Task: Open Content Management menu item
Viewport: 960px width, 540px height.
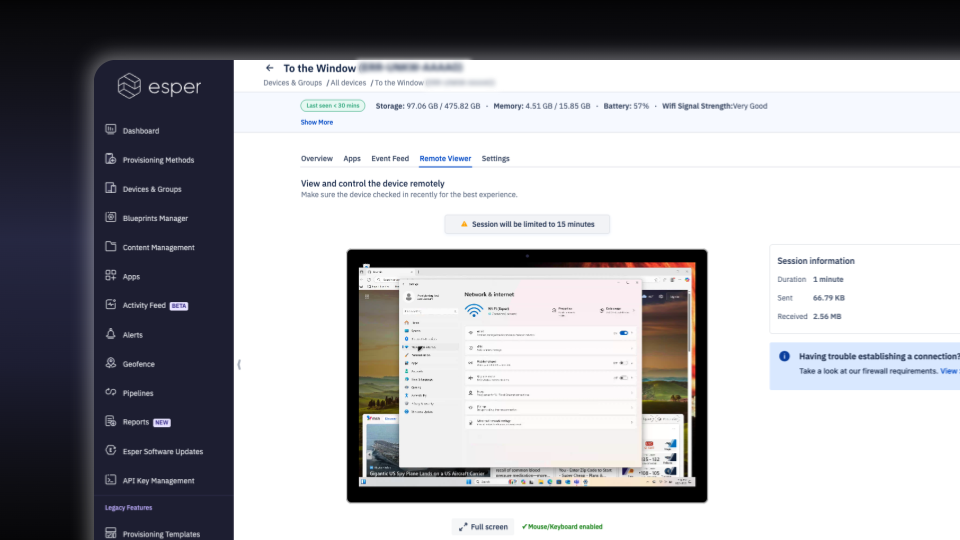Action: click(x=159, y=247)
